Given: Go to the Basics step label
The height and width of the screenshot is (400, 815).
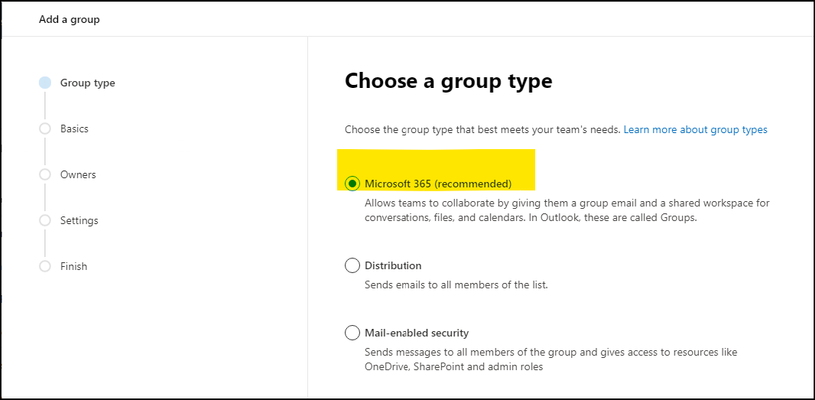Looking at the screenshot, I should (74, 129).
